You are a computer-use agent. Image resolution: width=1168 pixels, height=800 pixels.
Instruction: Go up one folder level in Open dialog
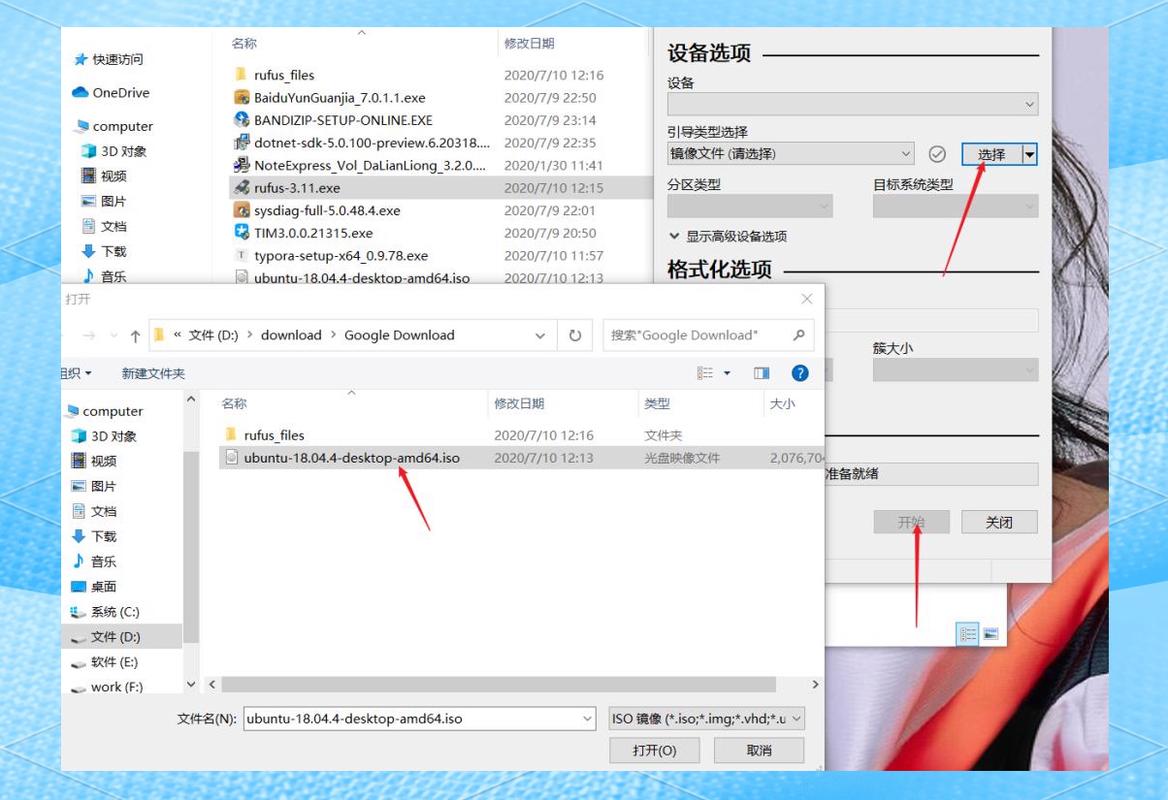(135, 336)
